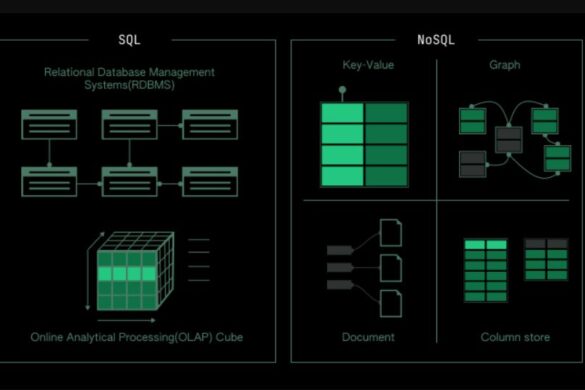This screenshot has height=390, width=585.
Task: Click the short Column store table with gray header
Action: [546, 259]
